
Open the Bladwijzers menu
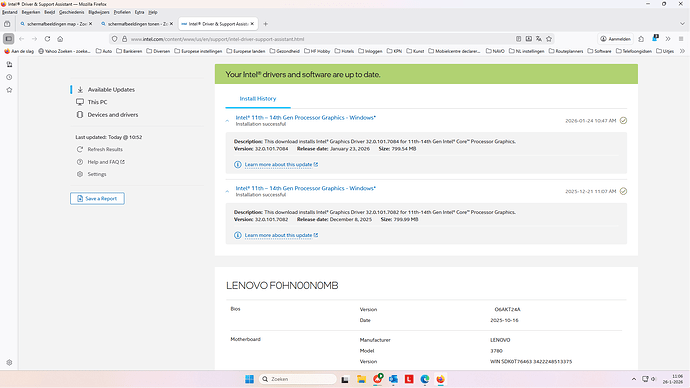click(x=99, y=12)
